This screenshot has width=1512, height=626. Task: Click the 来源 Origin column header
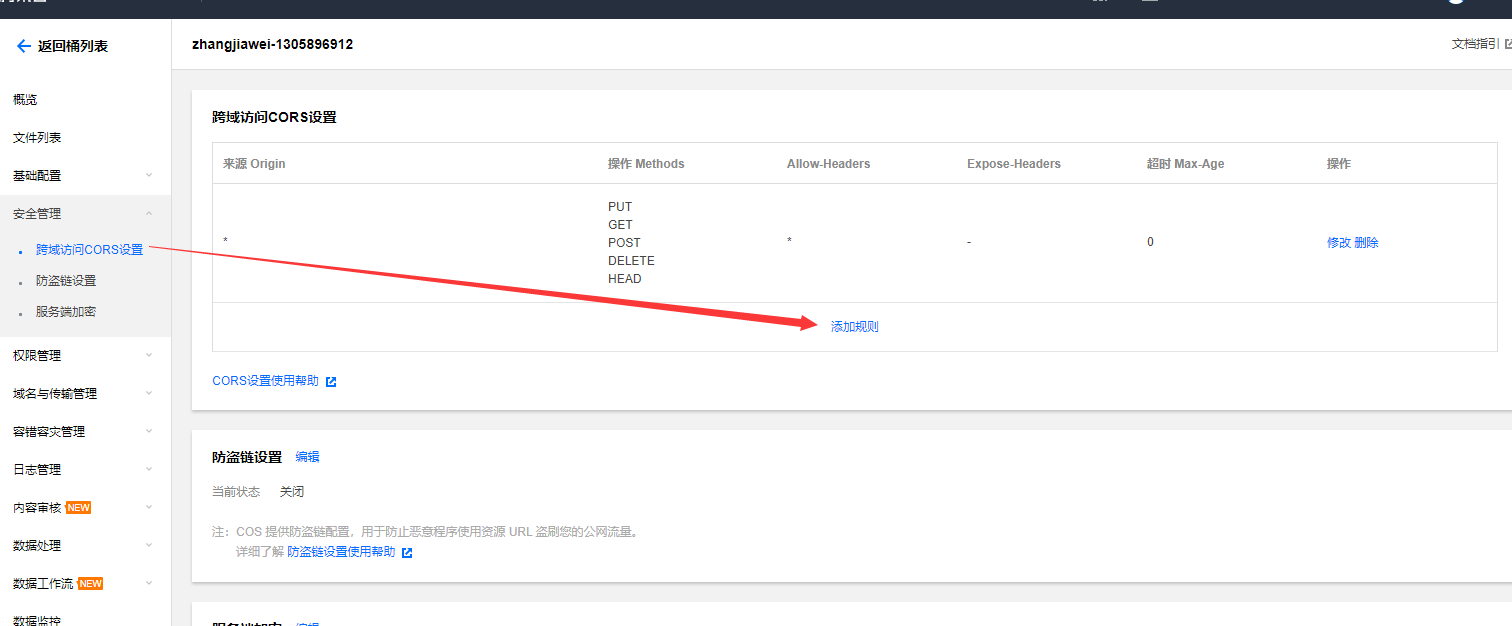pos(254,164)
